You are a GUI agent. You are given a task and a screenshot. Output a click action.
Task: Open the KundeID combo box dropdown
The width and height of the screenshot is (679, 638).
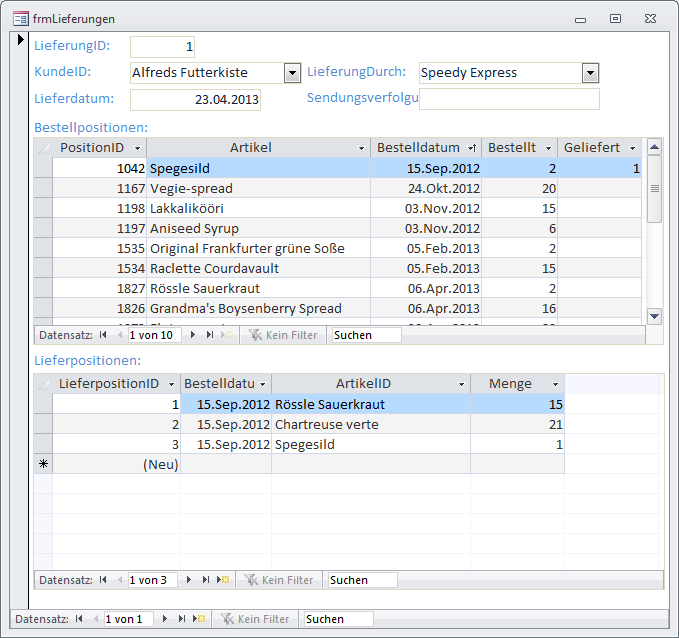pos(292,72)
